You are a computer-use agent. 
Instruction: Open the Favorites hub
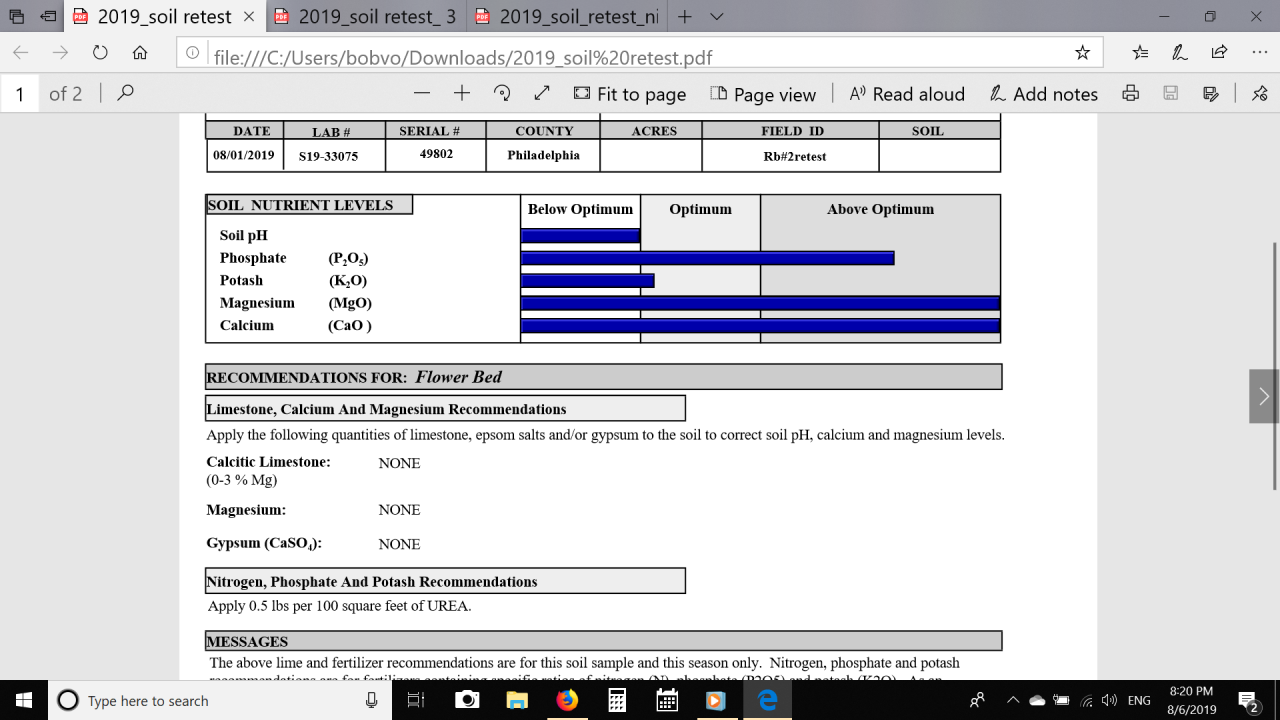point(1141,53)
